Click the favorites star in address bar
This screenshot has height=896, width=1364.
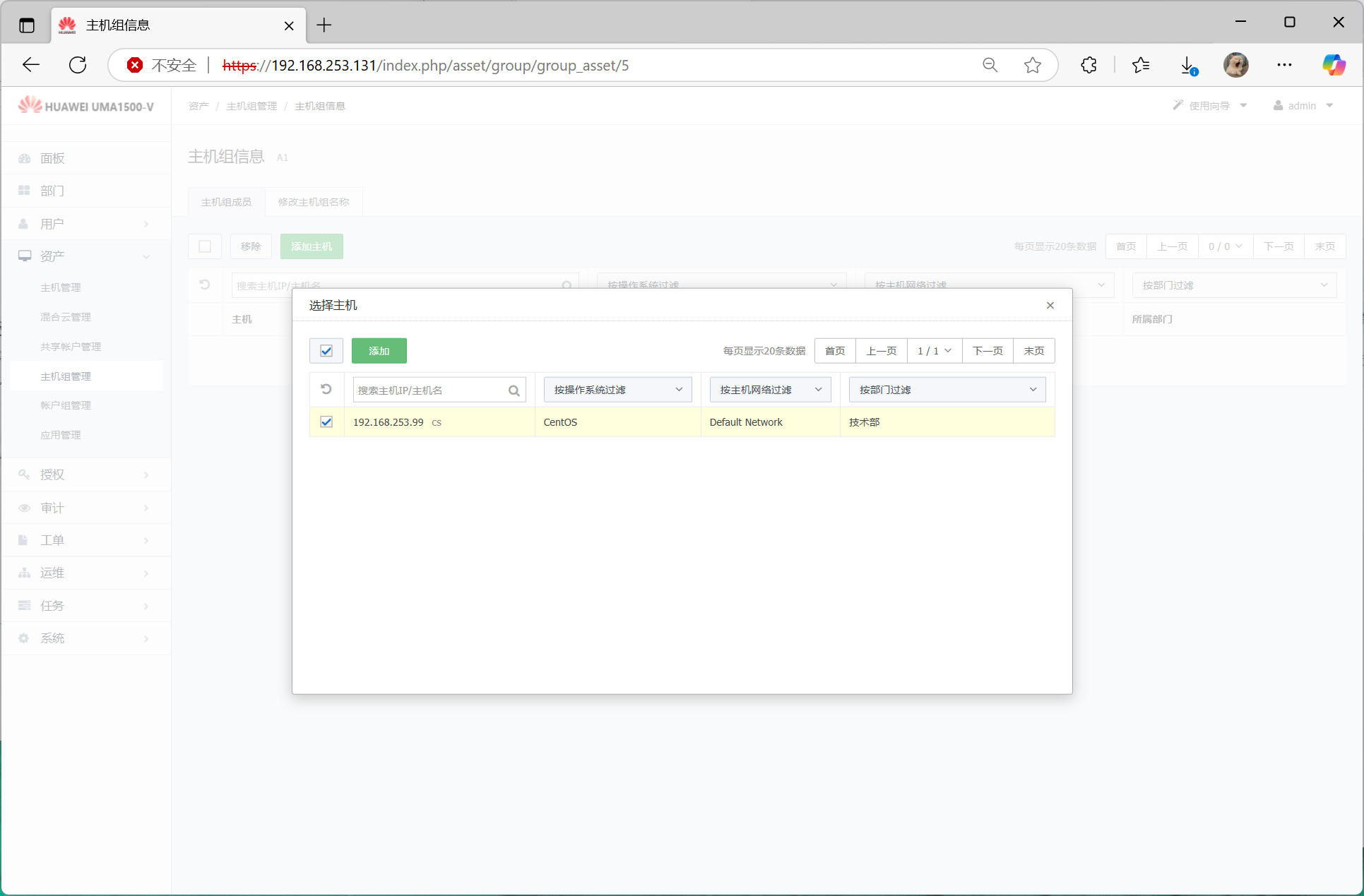[x=1033, y=65]
